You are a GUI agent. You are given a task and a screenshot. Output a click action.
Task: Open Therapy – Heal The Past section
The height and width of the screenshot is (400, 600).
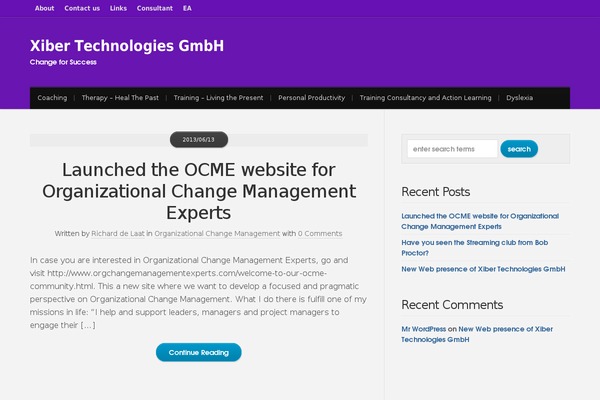(x=120, y=98)
